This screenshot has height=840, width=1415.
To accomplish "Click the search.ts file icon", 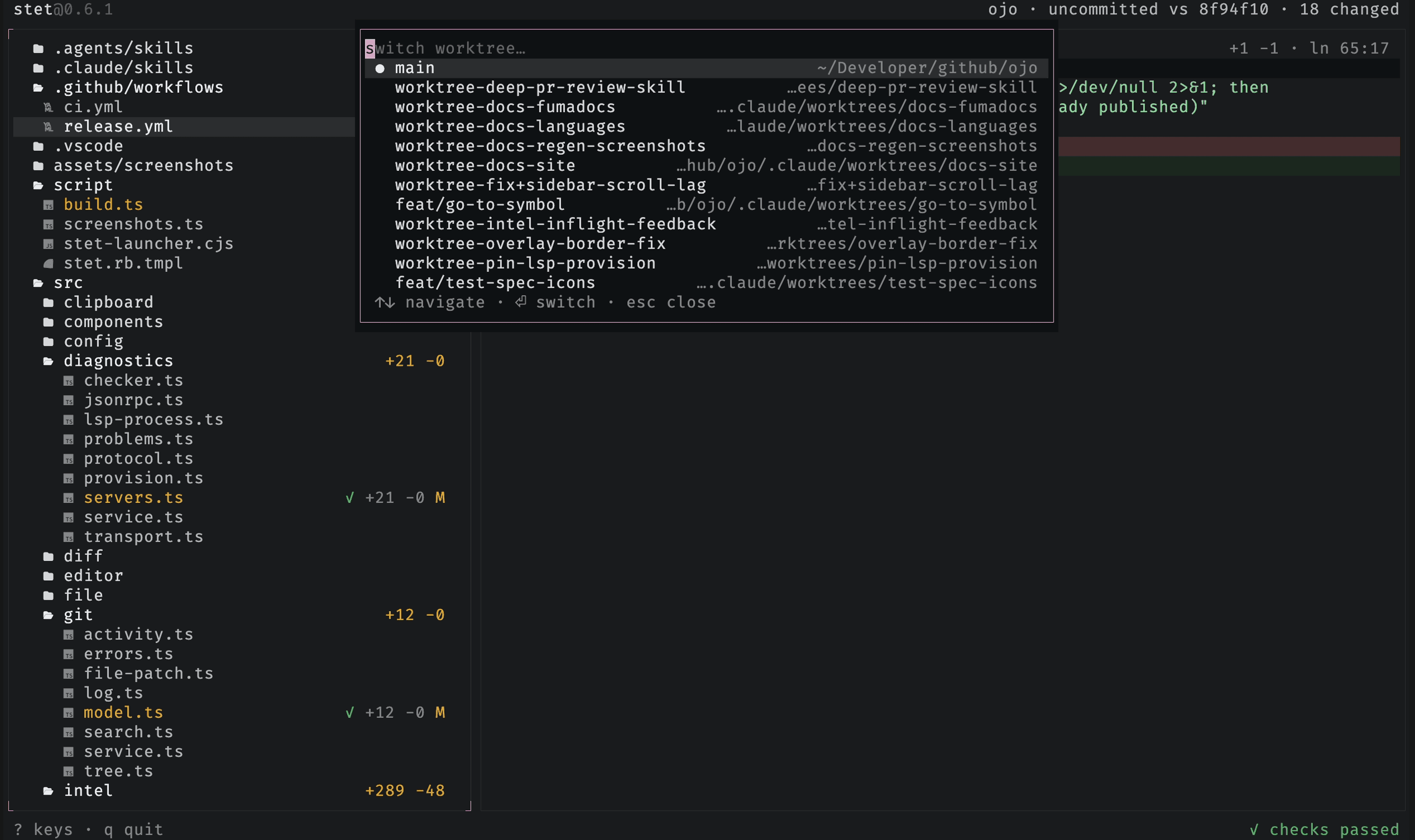I will point(69,732).
